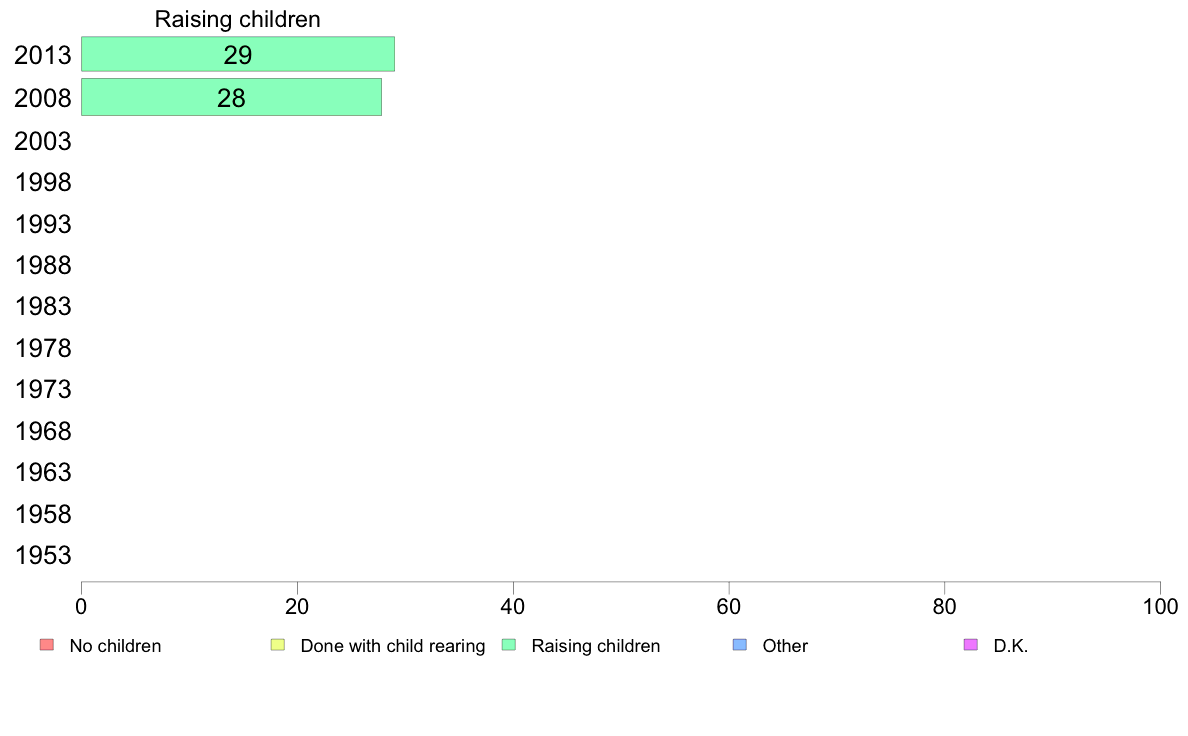The height and width of the screenshot is (736, 1188).
Task: Click the magenta D.K. legend swatch
Action: [971, 645]
